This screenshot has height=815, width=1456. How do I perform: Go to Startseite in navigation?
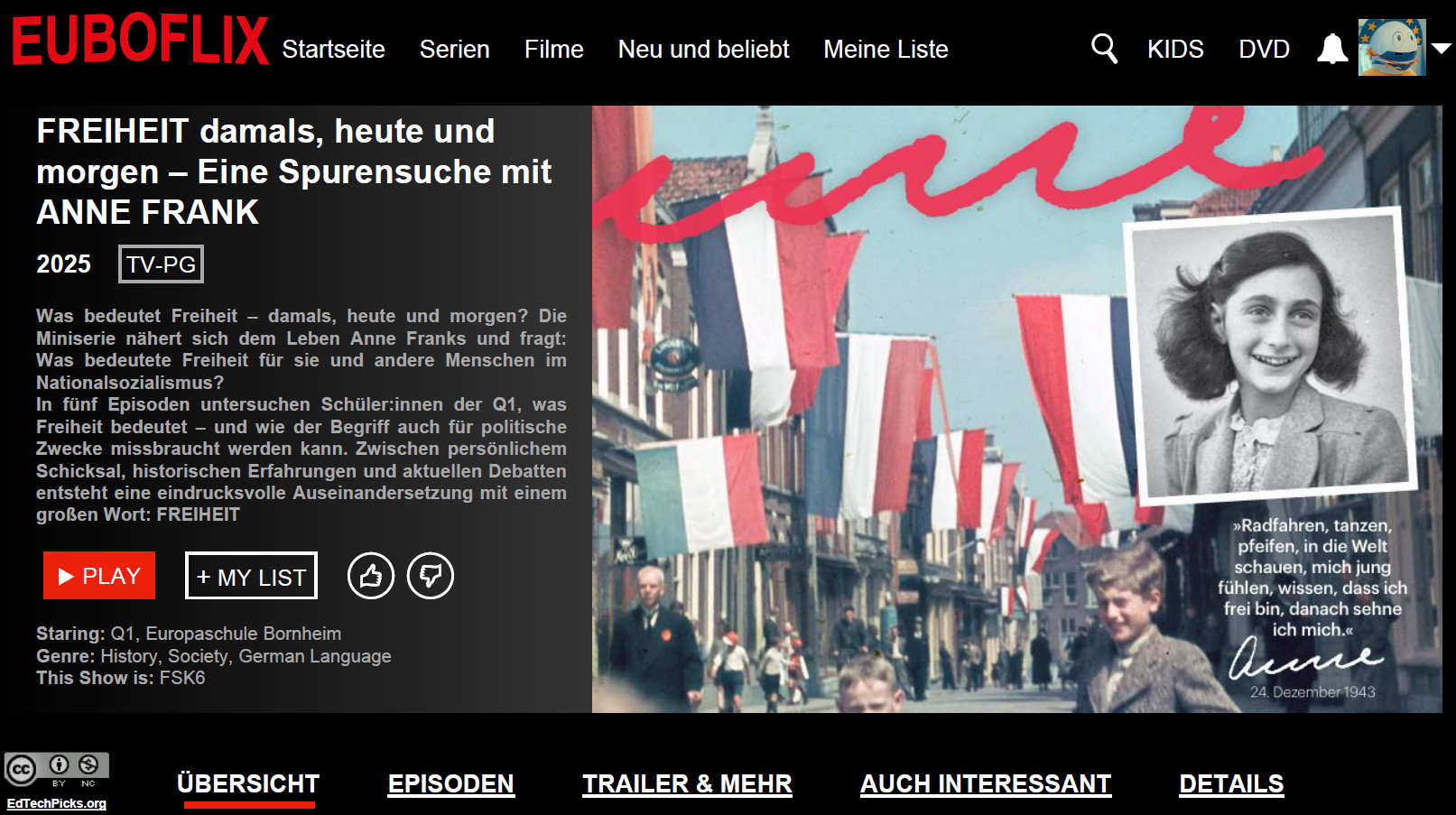click(333, 50)
